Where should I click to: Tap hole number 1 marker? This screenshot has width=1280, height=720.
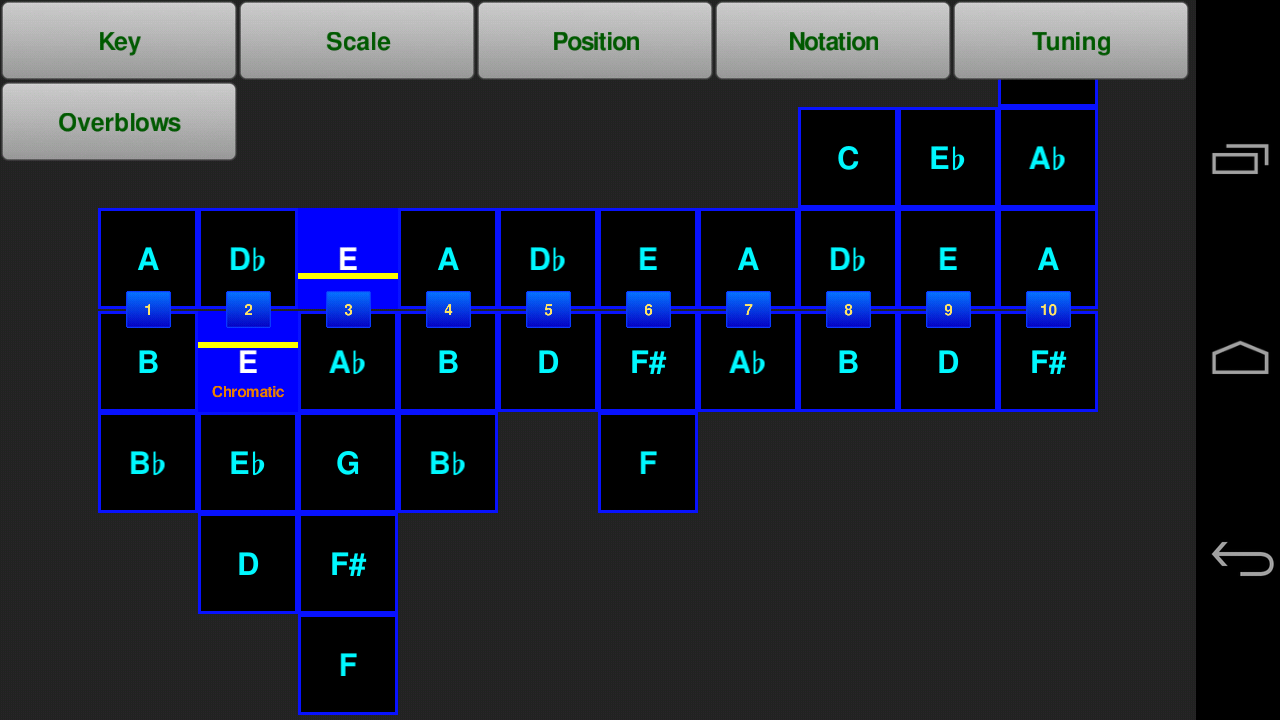(x=148, y=310)
